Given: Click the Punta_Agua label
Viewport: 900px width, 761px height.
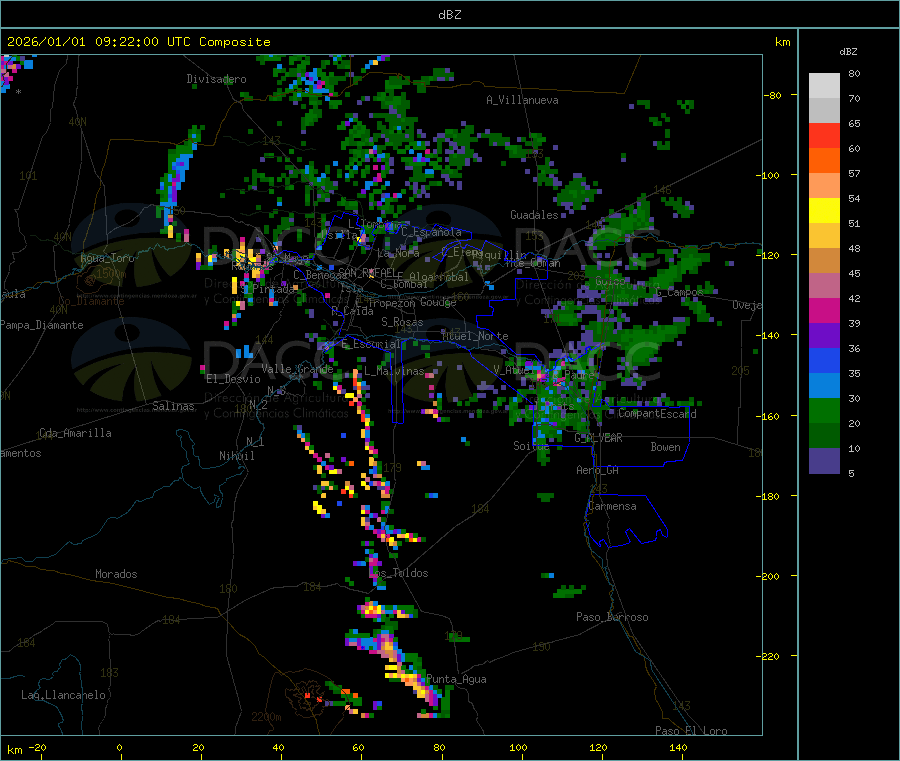Looking at the screenshot, I should click(456, 679).
